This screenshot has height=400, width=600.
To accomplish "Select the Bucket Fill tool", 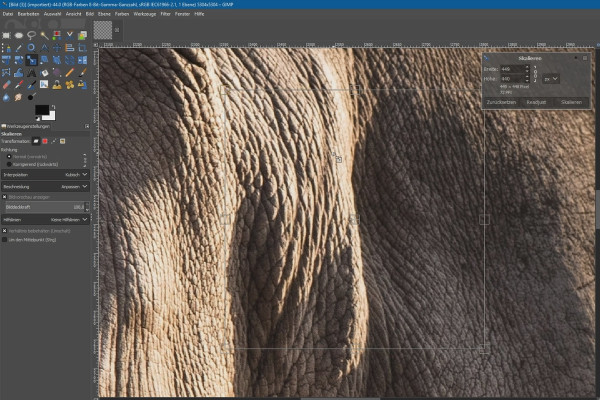I will [x=44, y=72].
